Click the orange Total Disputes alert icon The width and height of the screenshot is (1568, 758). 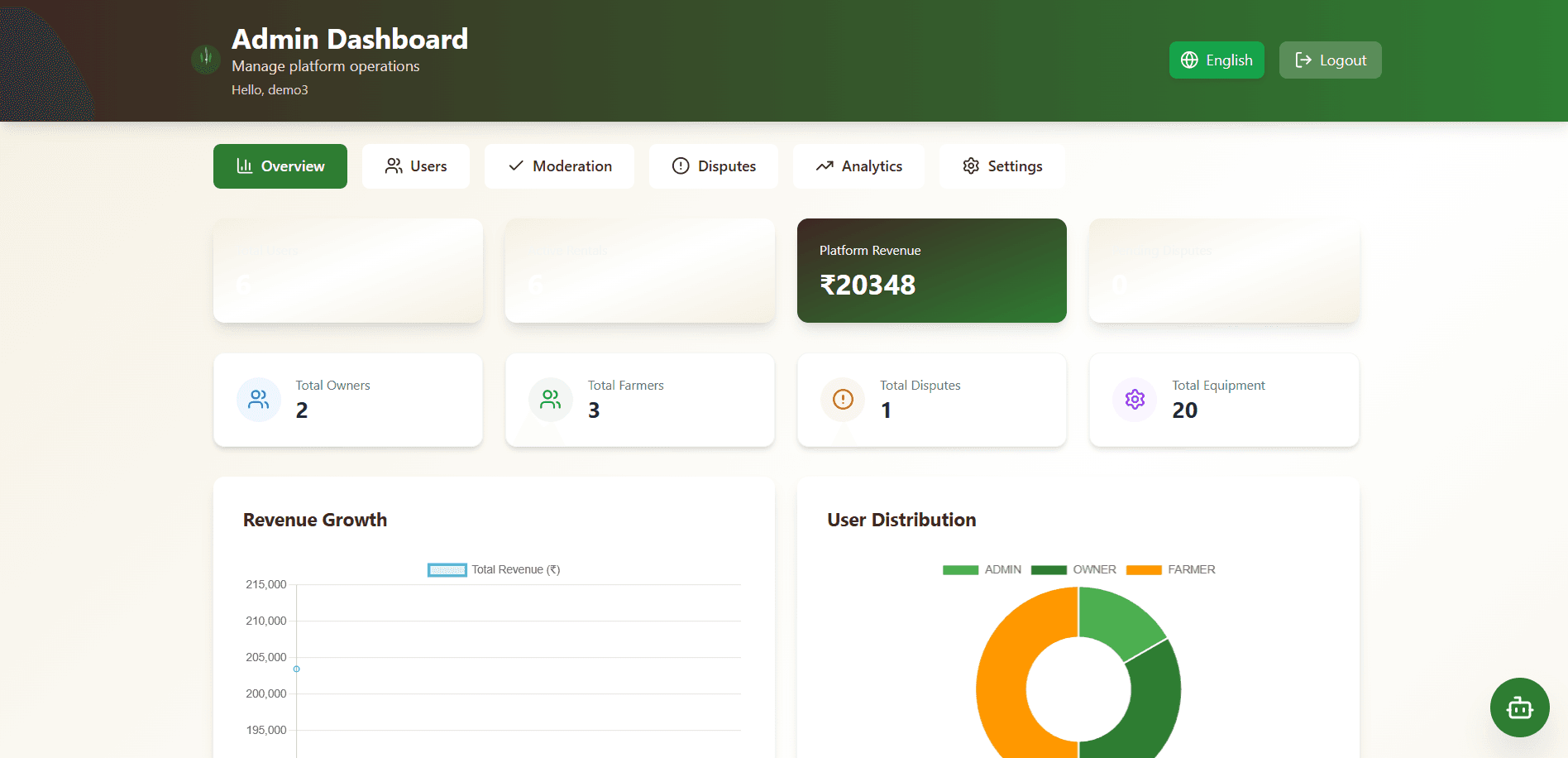coord(843,400)
